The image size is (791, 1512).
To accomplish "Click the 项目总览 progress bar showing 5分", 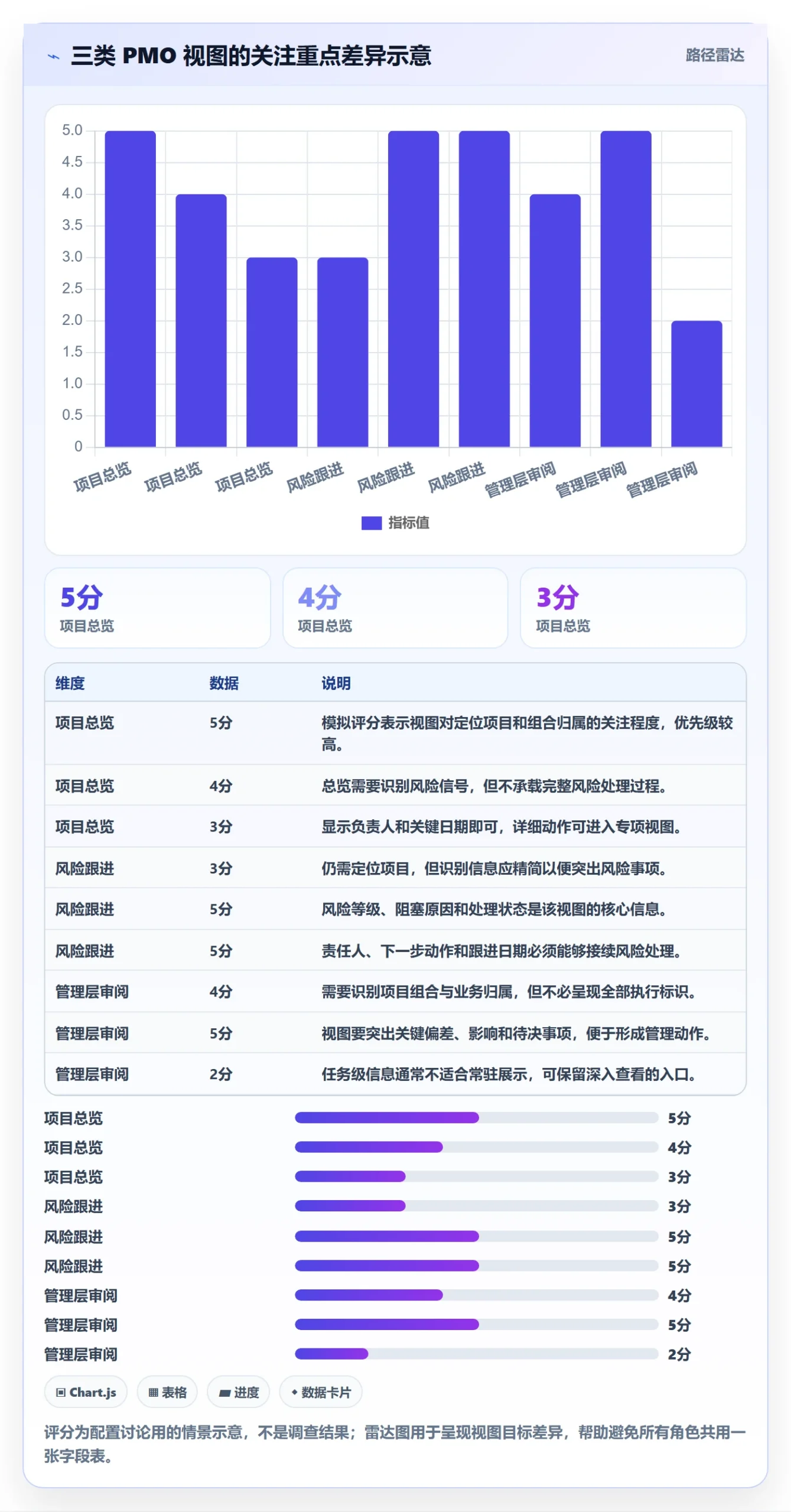I will pyautogui.click(x=477, y=1118).
